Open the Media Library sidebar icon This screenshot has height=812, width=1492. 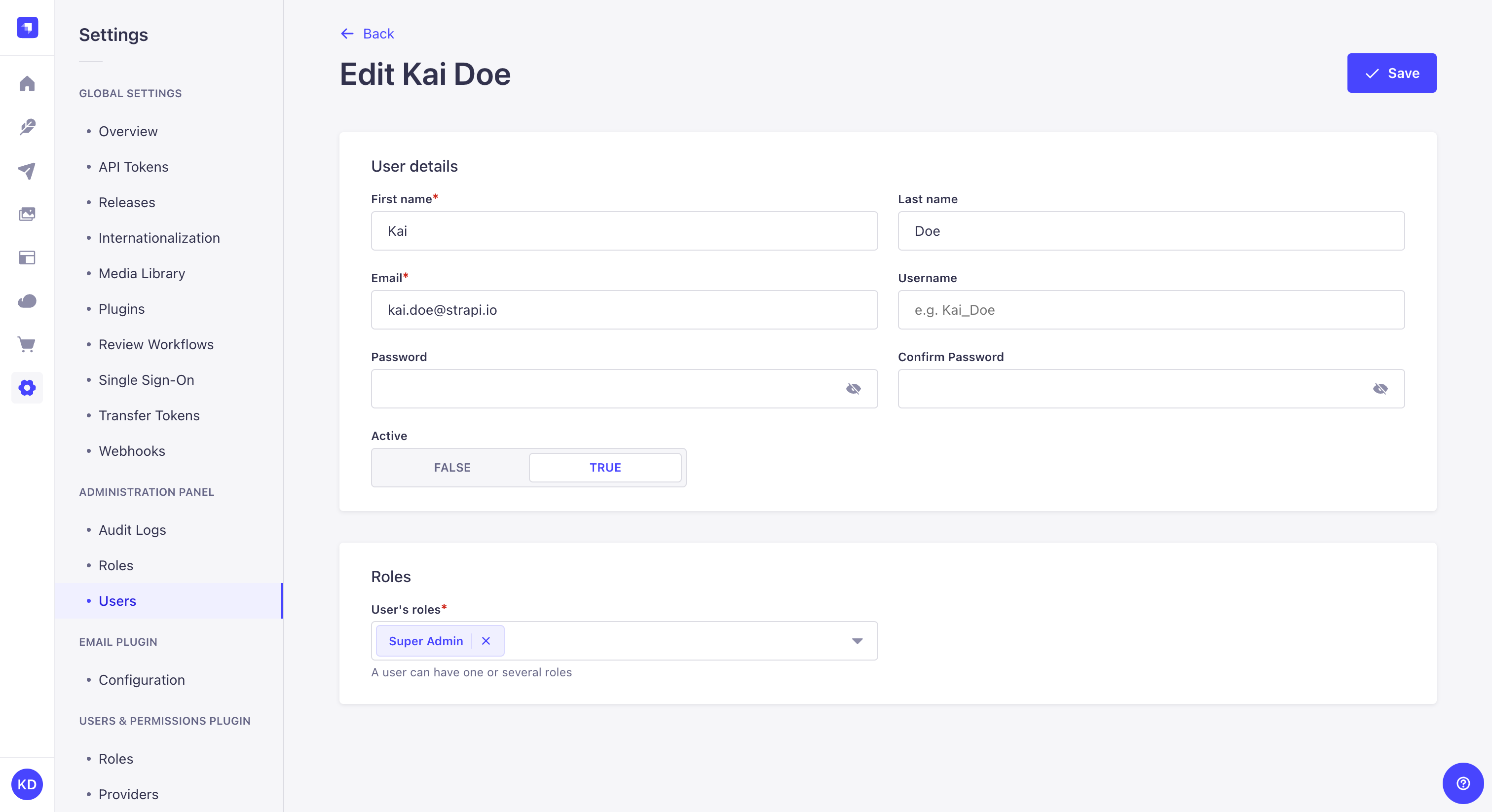tap(27, 214)
